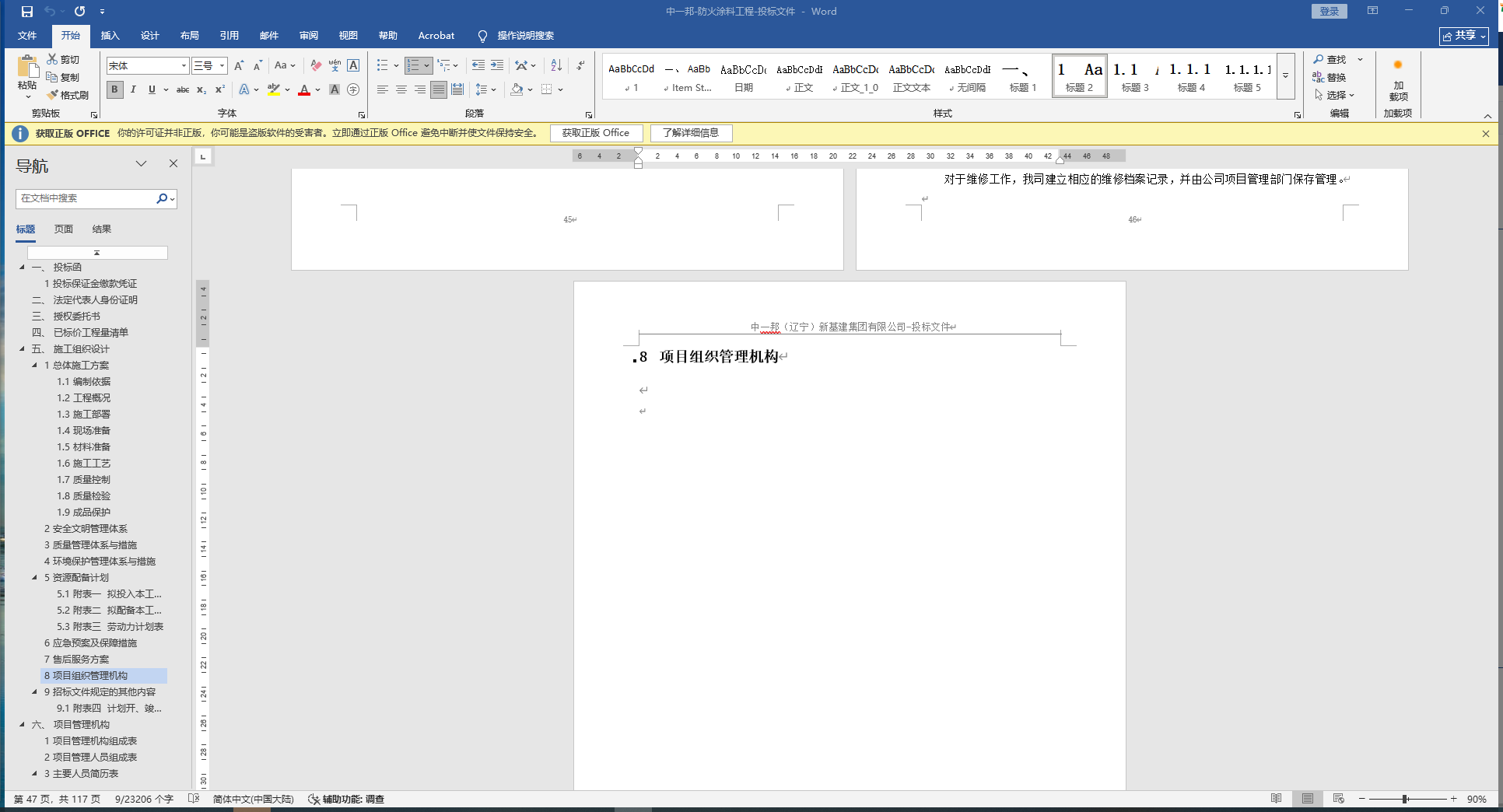Toggle subscript formatting
This screenshot has height=812, width=1503.
click(x=201, y=89)
